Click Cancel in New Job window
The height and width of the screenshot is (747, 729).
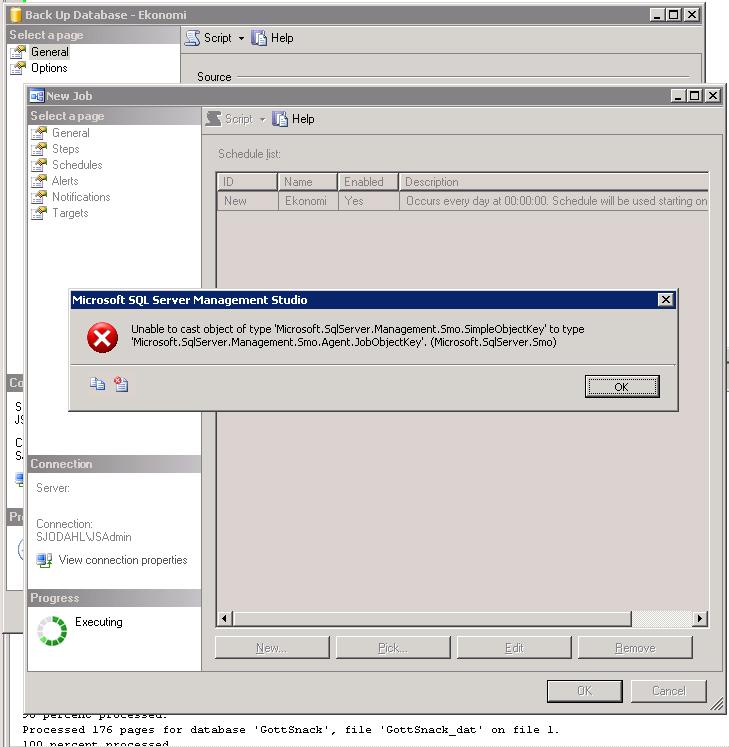[x=668, y=691]
